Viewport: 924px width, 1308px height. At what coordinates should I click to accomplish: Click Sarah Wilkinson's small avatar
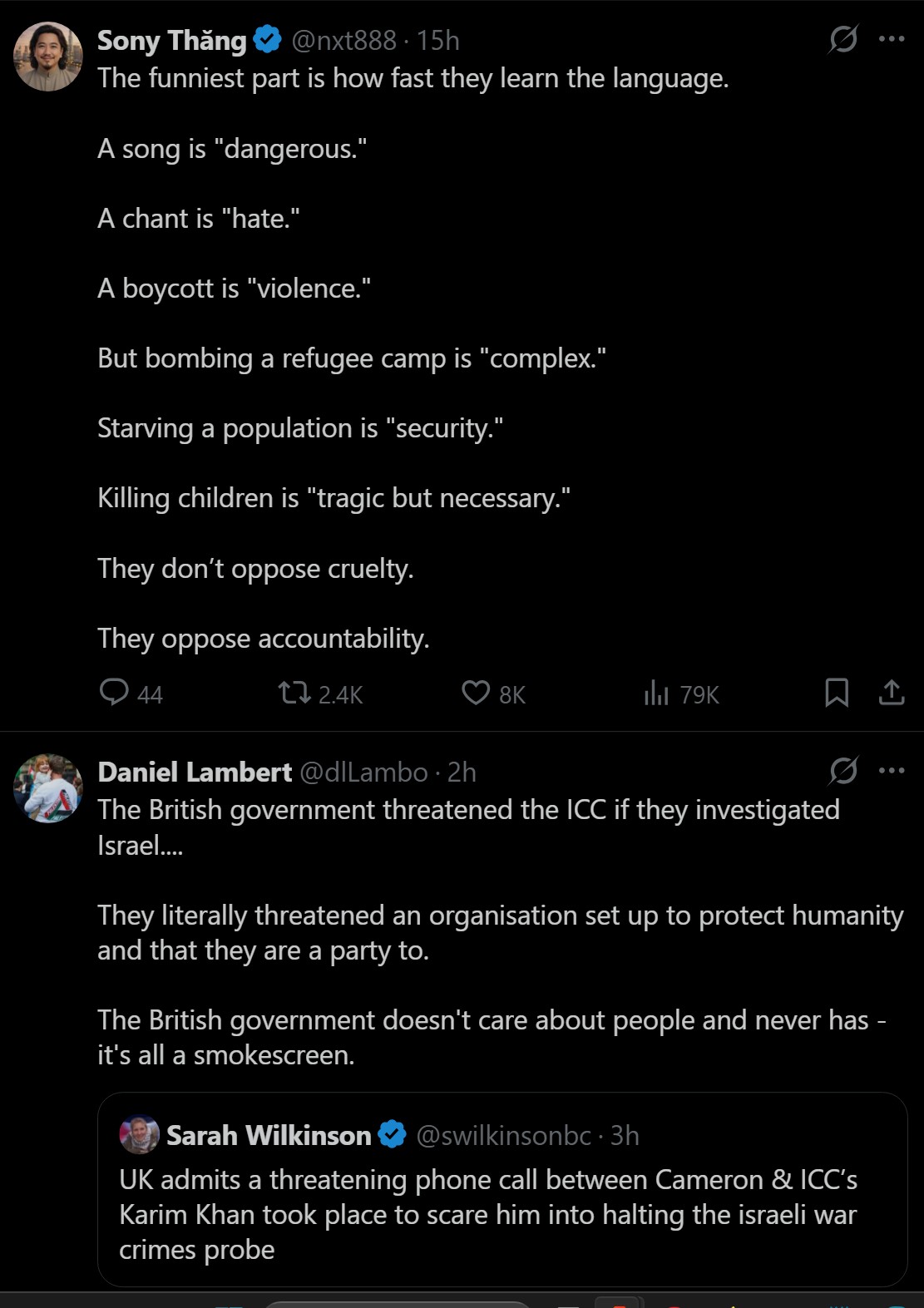click(x=140, y=1135)
